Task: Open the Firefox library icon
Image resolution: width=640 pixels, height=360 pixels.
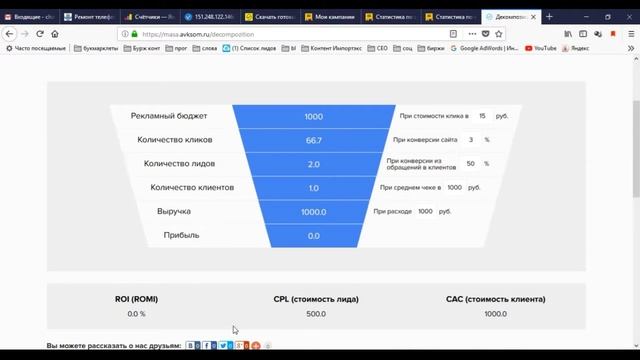Action: (x=568, y=34)
